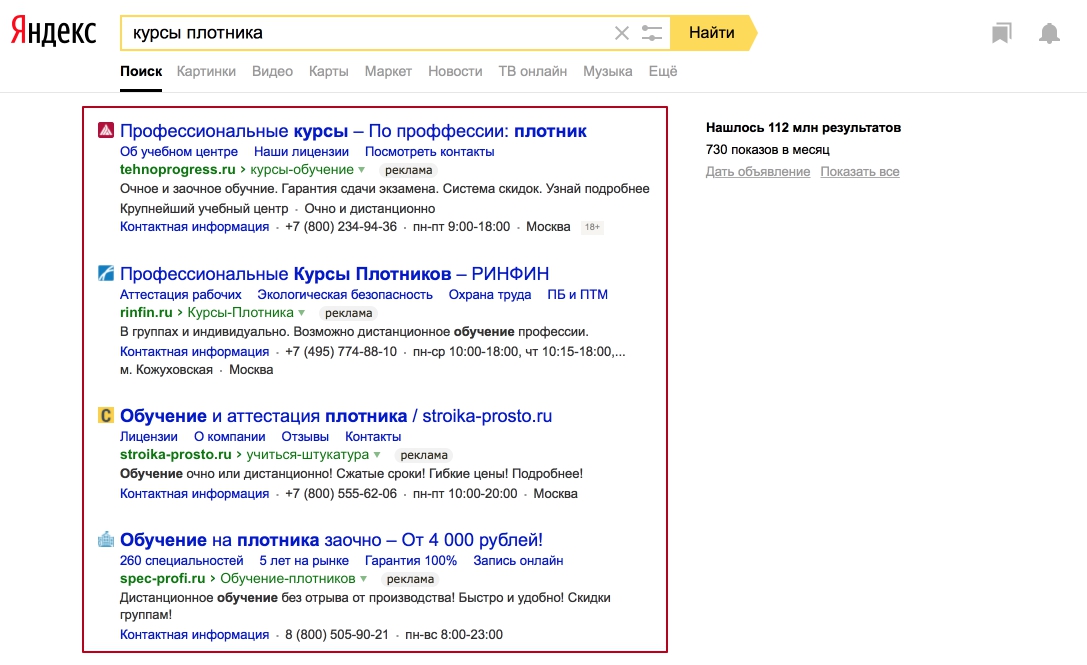
Task: Click the 'Наши лицензии' sitelink
Action: click(x=301, y=151)
